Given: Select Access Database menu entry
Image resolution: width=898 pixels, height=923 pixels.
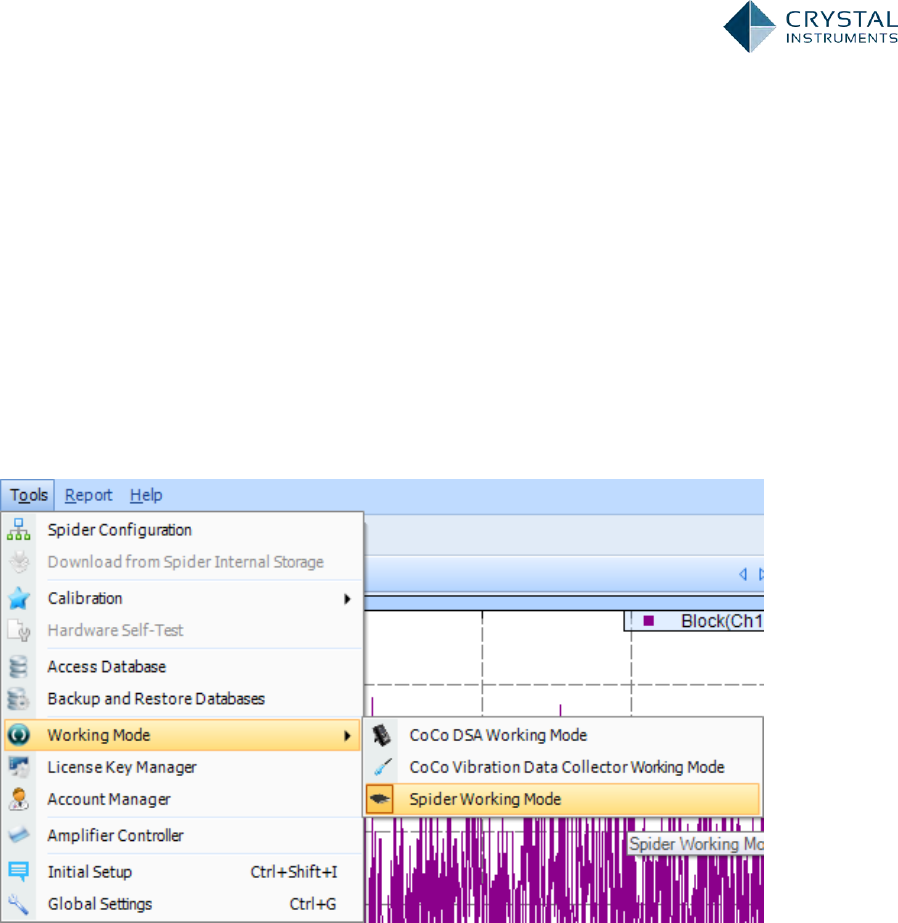Looking at the screenshot, I should click(x=182, y=666).
